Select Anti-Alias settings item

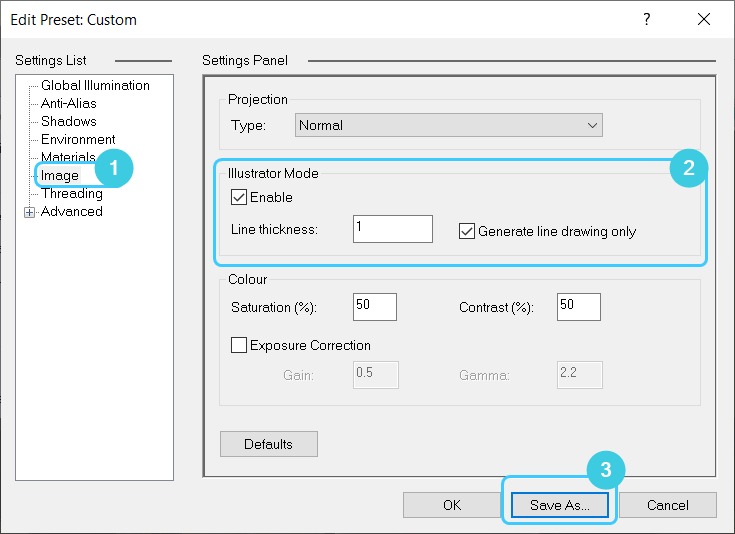tap(68, 103)
